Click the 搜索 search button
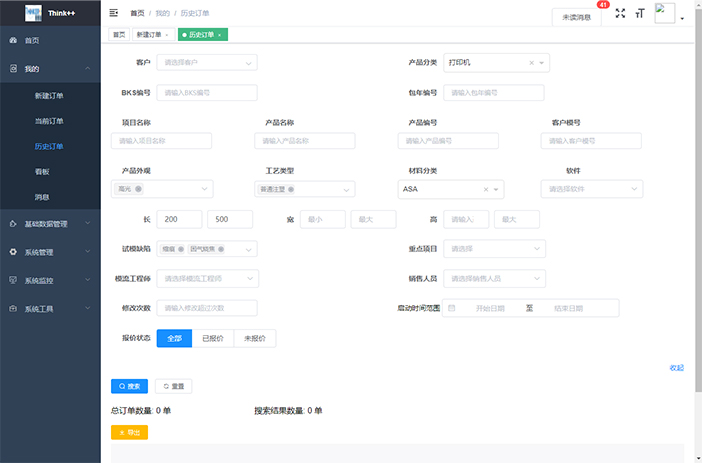 [x=129, y=386]
